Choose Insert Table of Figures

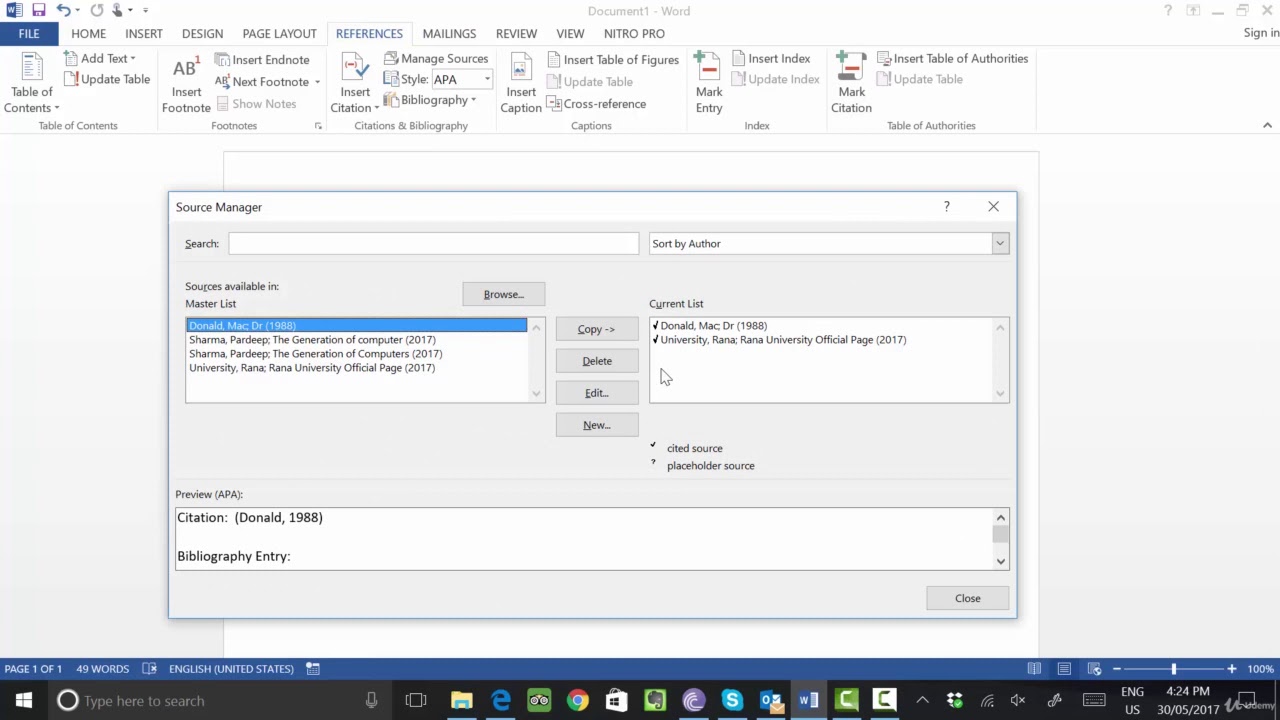[x=613, y=60]
